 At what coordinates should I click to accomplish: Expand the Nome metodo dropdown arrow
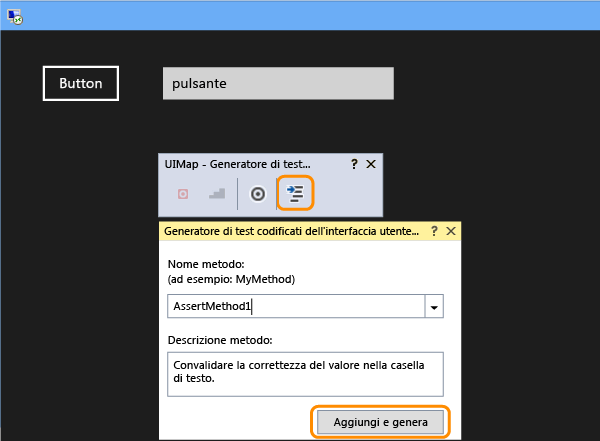click(434, 307)
